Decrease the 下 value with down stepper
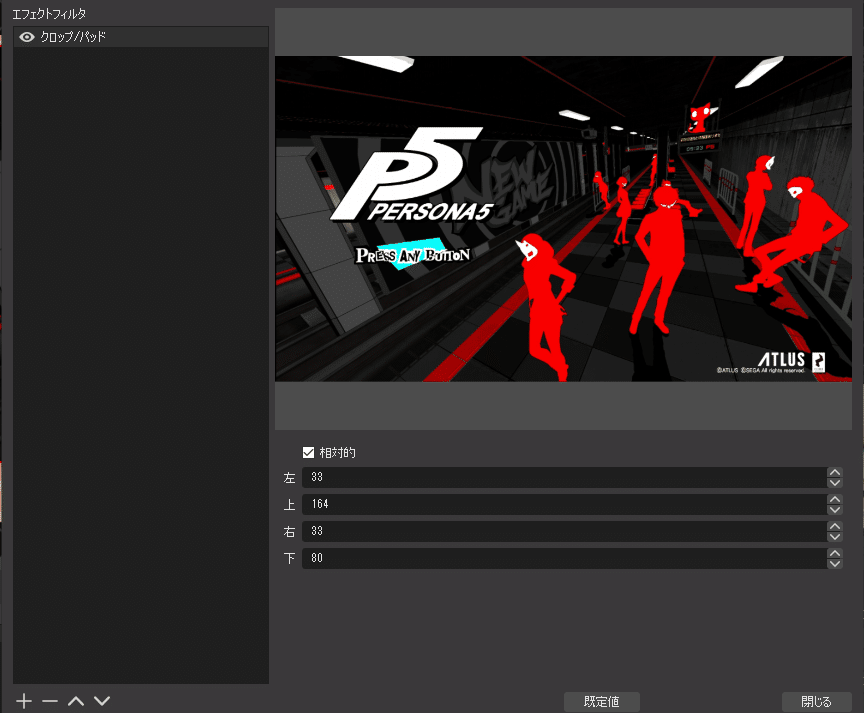This screenshot has height=713, width=864. point(835,564)
